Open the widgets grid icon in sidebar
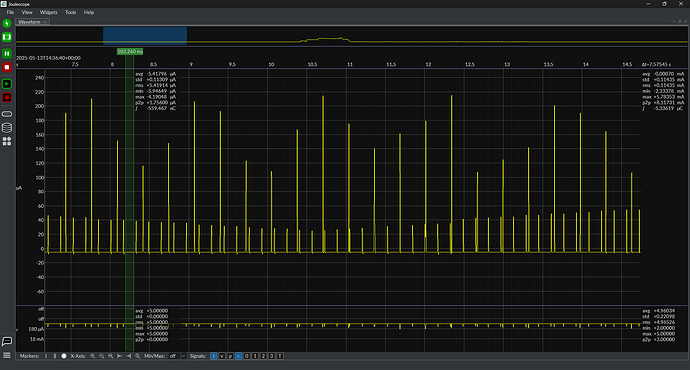690x370 pixels. click(7, 141)
